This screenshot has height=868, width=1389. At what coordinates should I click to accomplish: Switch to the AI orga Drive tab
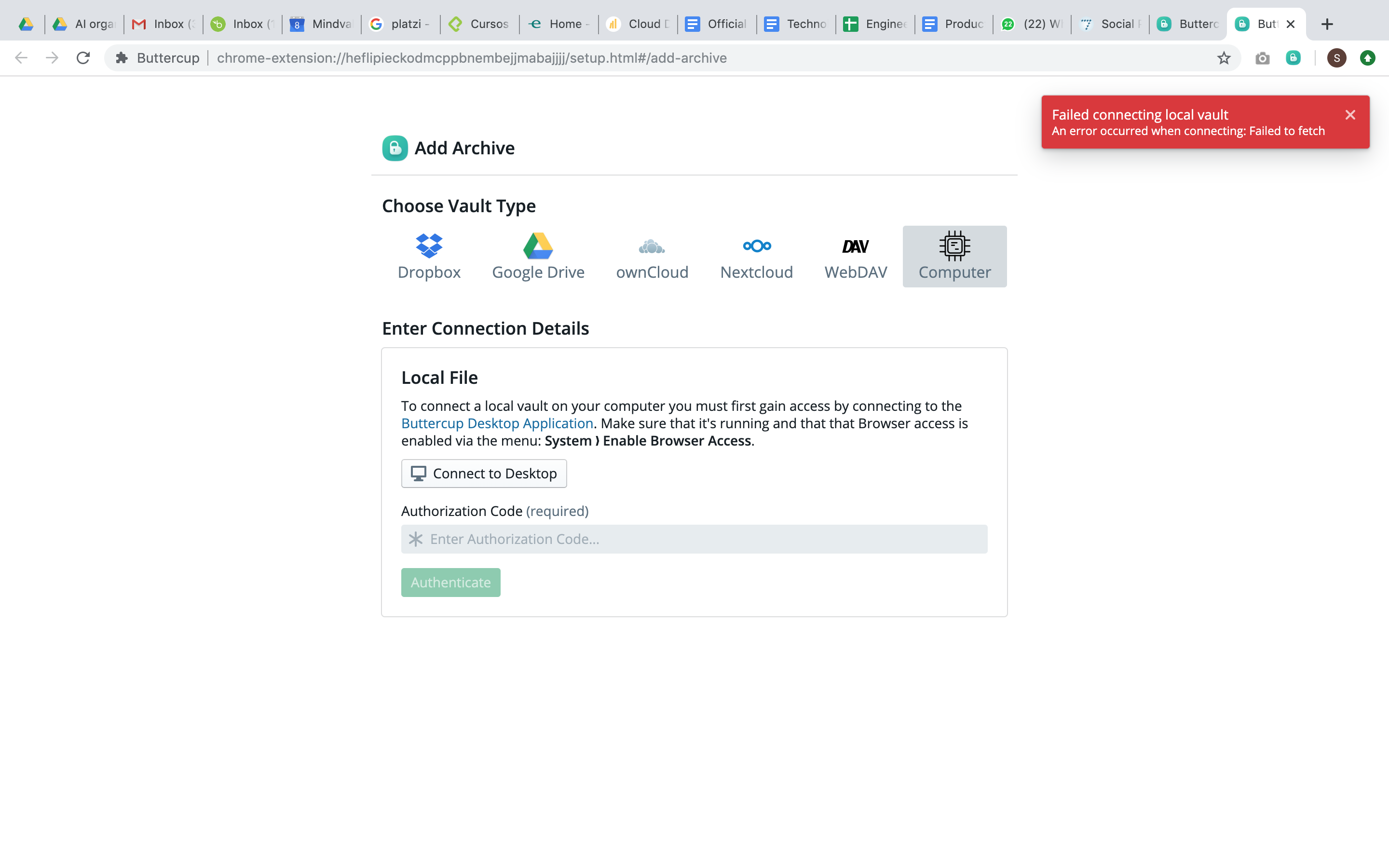tap(84, 24)
